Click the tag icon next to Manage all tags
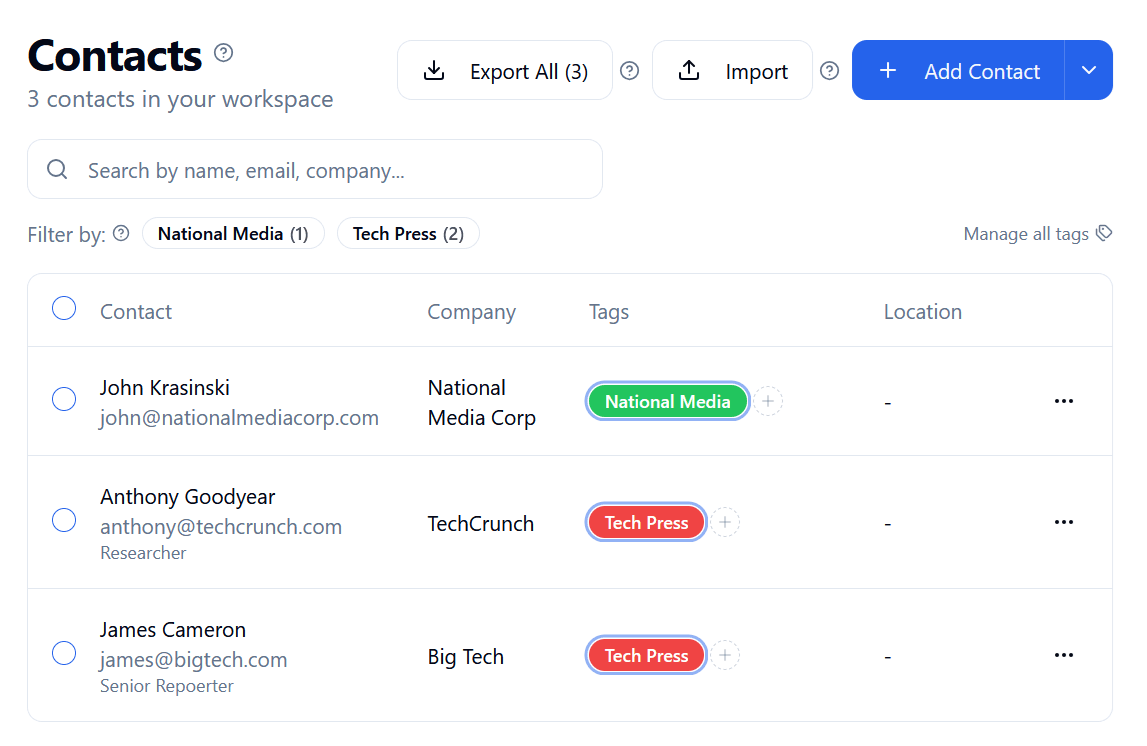The image size is (1147, 746). click(x=1104, y=232)
